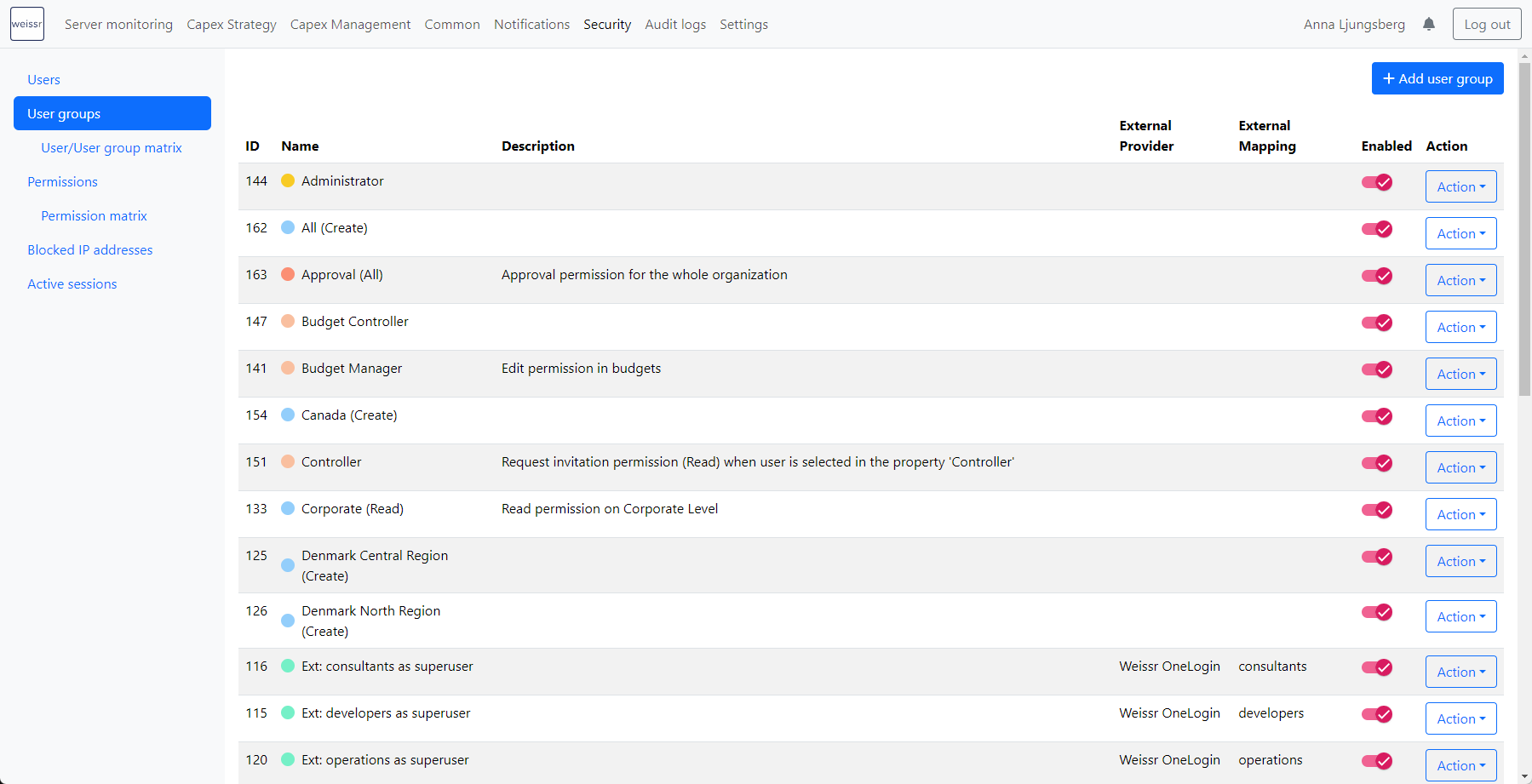
Task: Click the orange dot beside Budget Manager
Action: click(x=288, y=368)
